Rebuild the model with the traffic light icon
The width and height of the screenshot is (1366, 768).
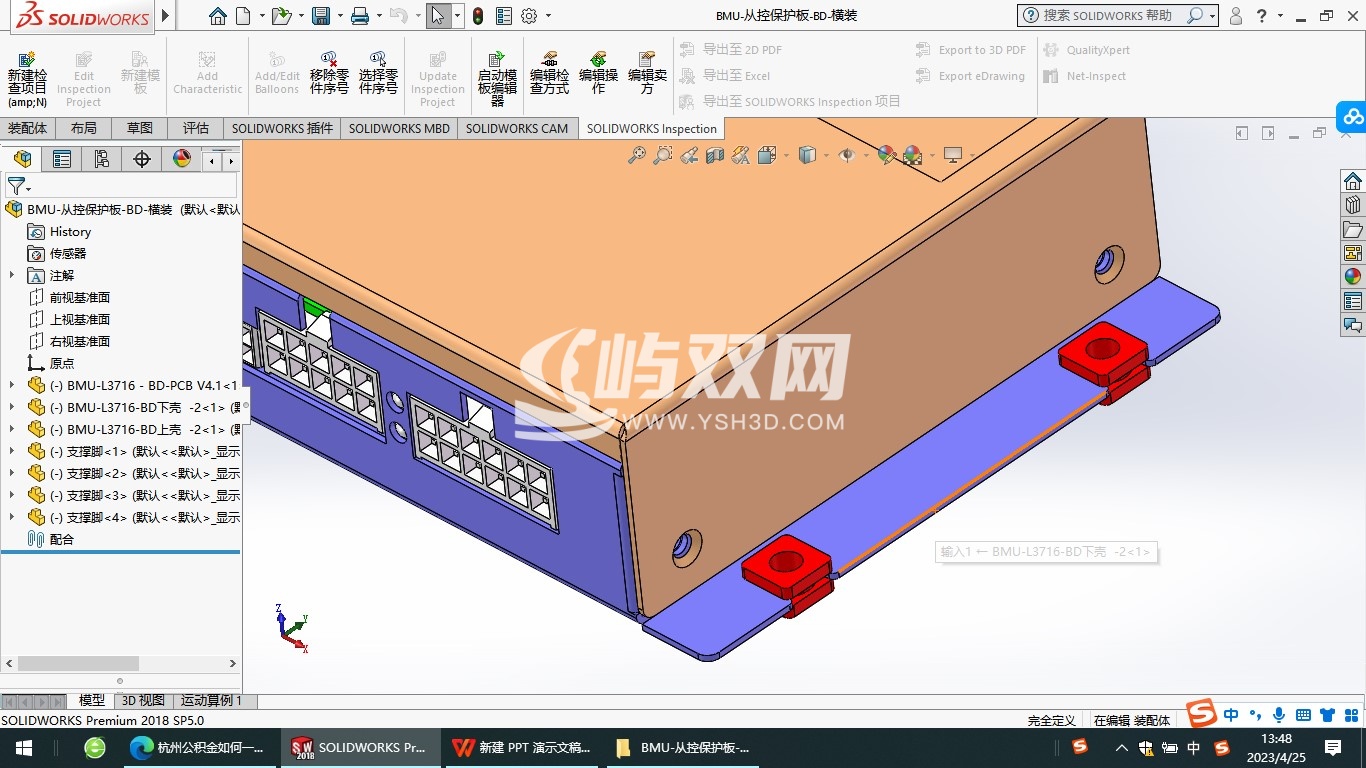click(478, 16)
